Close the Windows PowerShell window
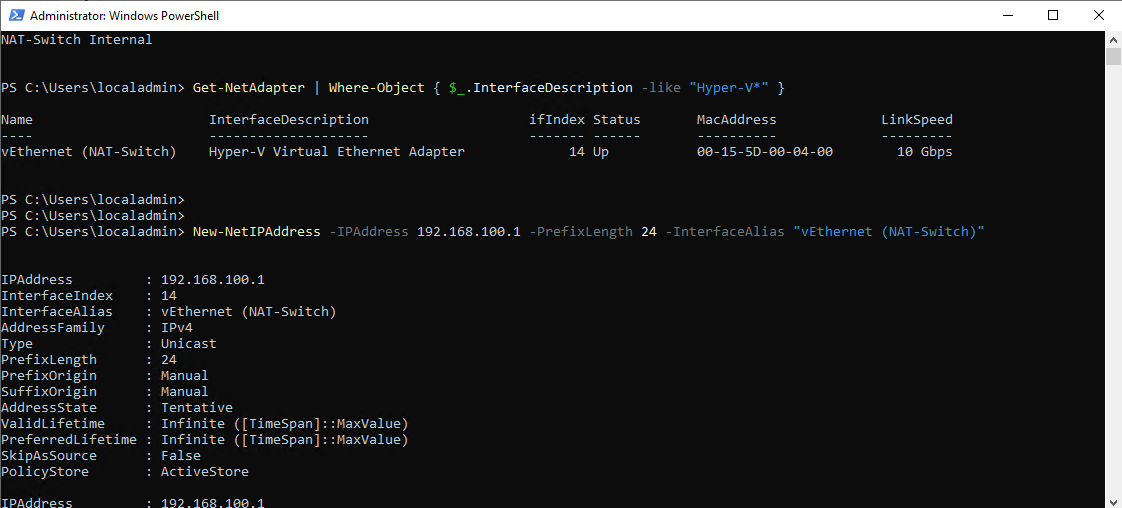The height and width of the screenshot is (508, 1122). [x=1097, y=15]
